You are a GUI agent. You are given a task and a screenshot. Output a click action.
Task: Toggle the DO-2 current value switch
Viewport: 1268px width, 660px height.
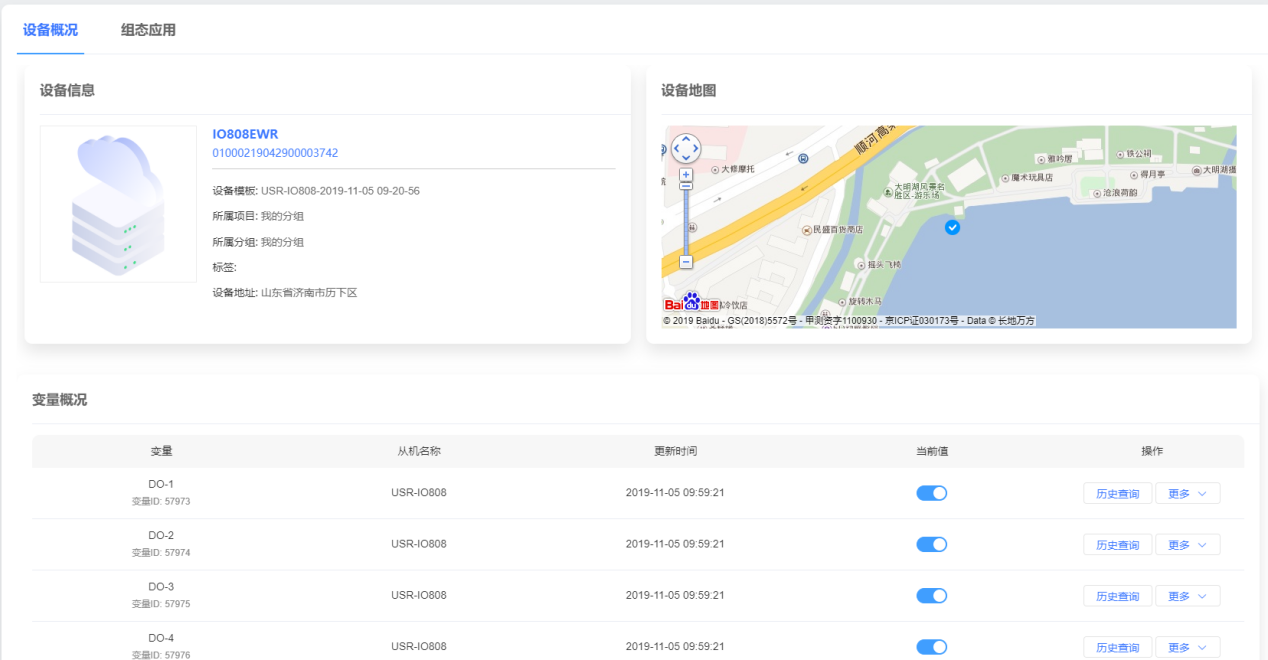pos(931,544)
